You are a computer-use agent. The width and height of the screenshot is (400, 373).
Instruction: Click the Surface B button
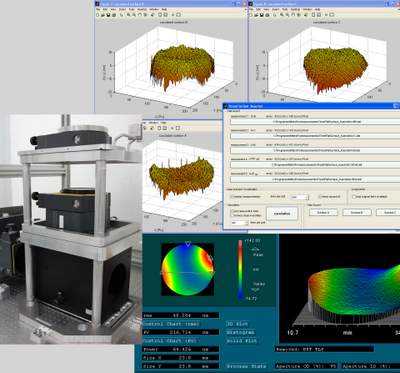tap(356, 212)
